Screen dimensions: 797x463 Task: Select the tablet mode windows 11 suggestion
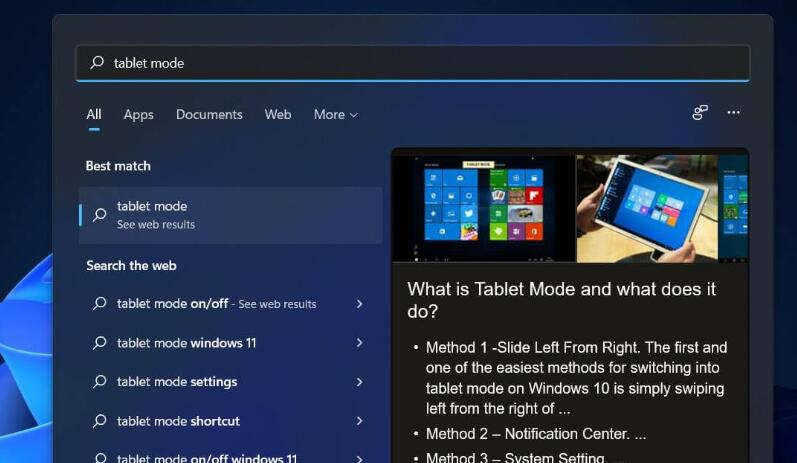(x=230, y=343)
